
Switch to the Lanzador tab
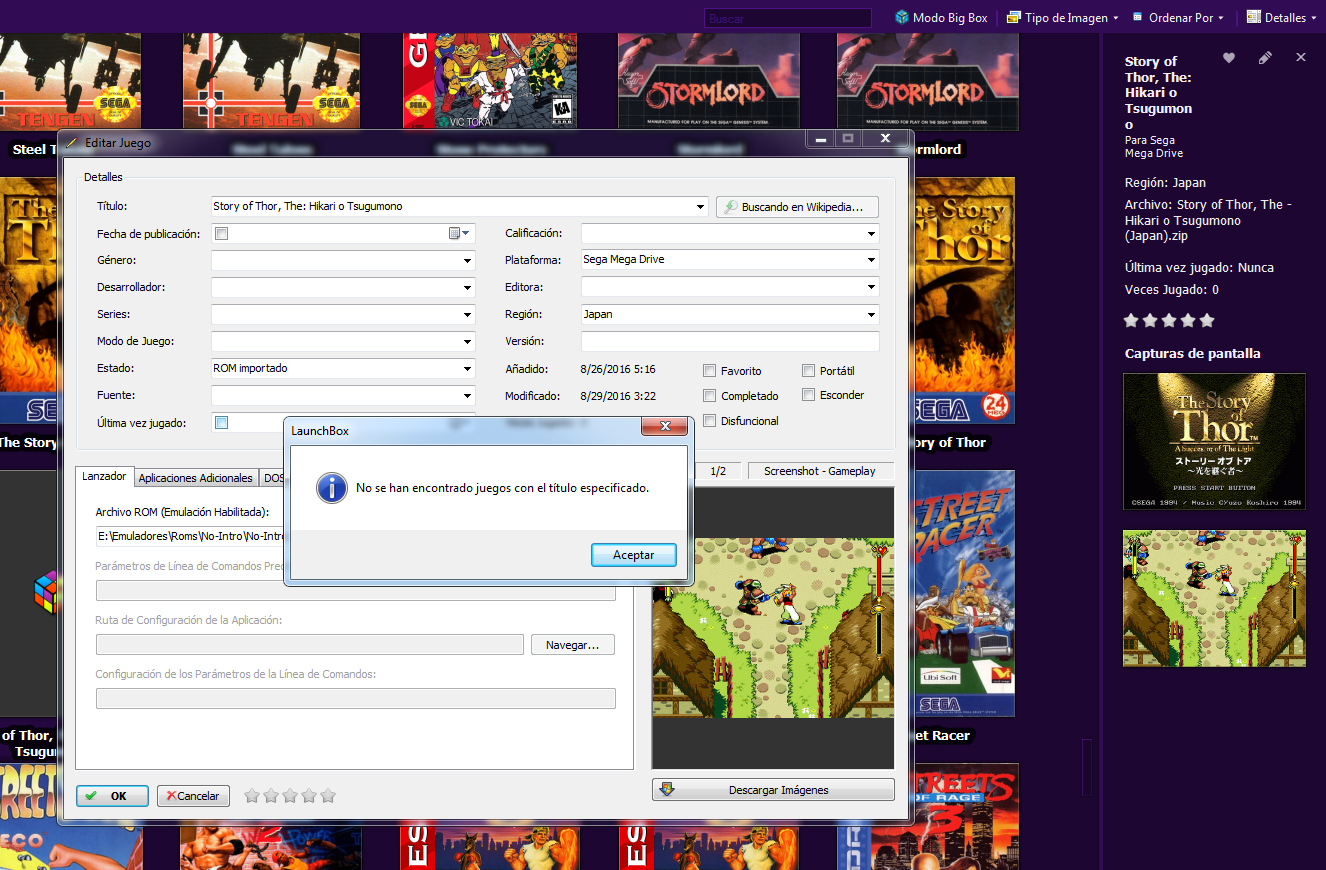[104, 477]
